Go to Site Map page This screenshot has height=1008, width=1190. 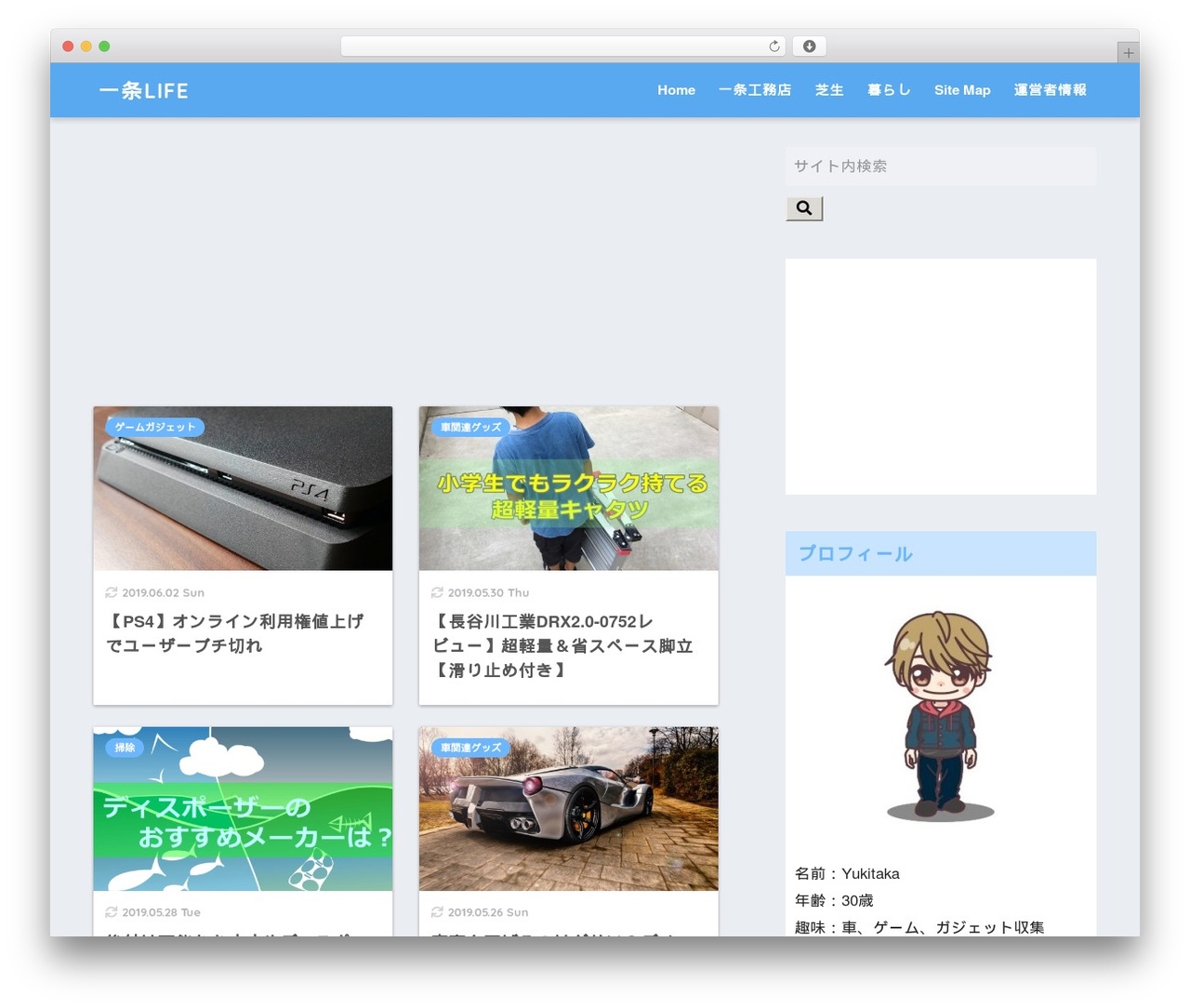pyautogui.click(x=962, y=90)
